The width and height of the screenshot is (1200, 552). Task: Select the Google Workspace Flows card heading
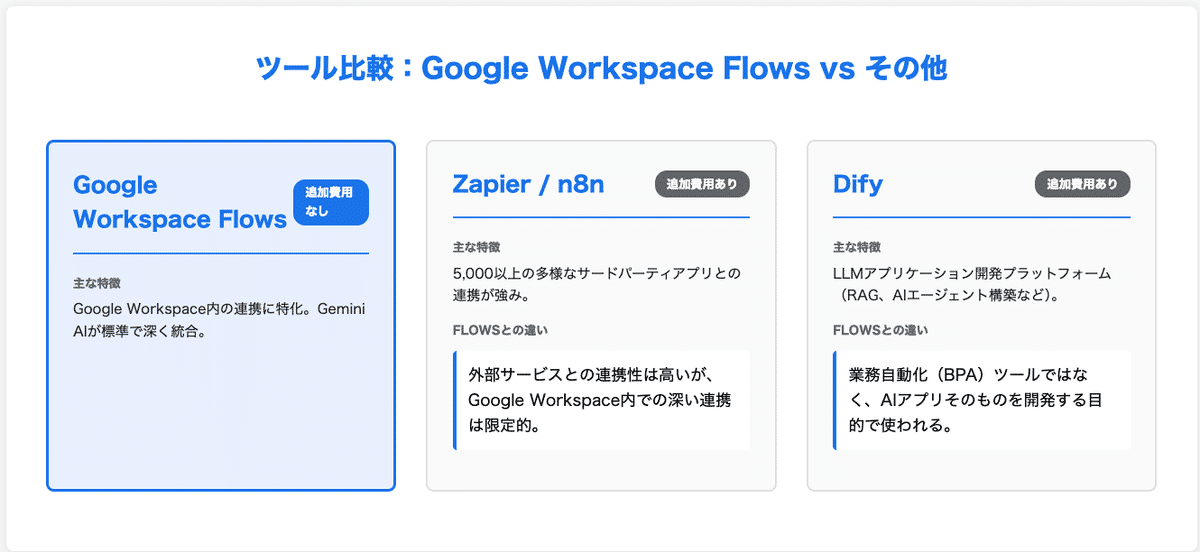coord(180,202)
